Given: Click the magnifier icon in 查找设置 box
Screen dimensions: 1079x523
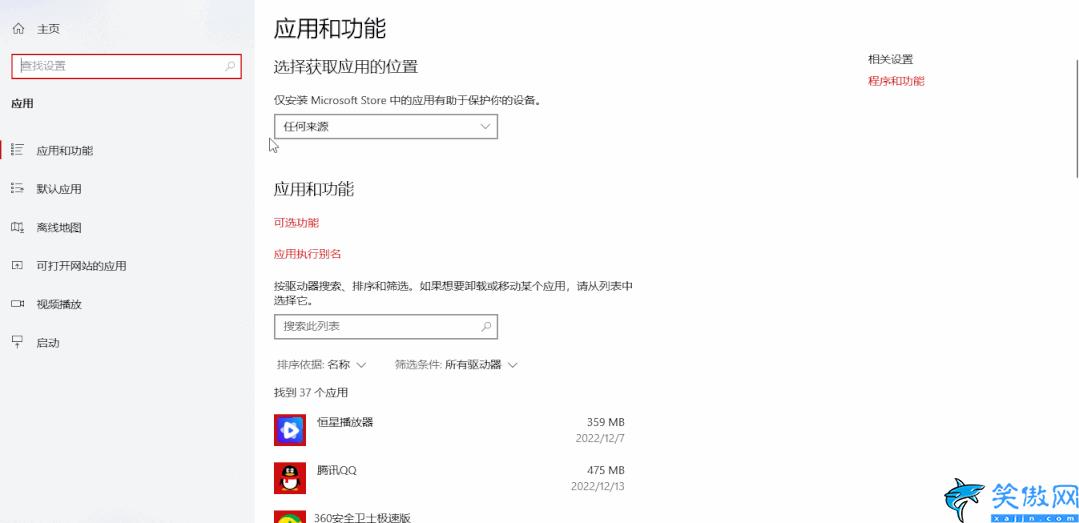Looking at the screenshot, I should click(x=231, y=66).
